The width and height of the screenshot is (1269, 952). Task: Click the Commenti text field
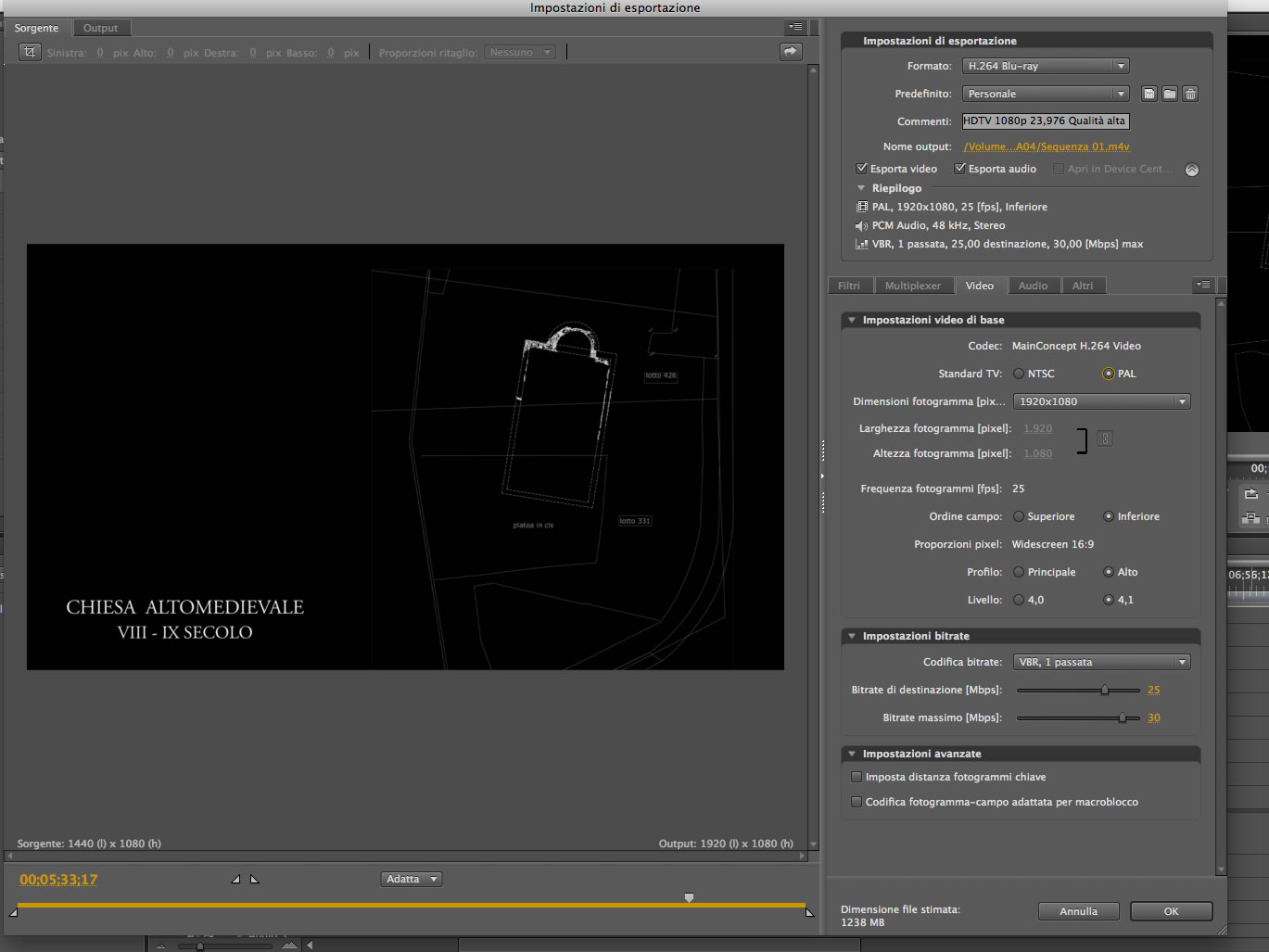tap(1046, 121)
